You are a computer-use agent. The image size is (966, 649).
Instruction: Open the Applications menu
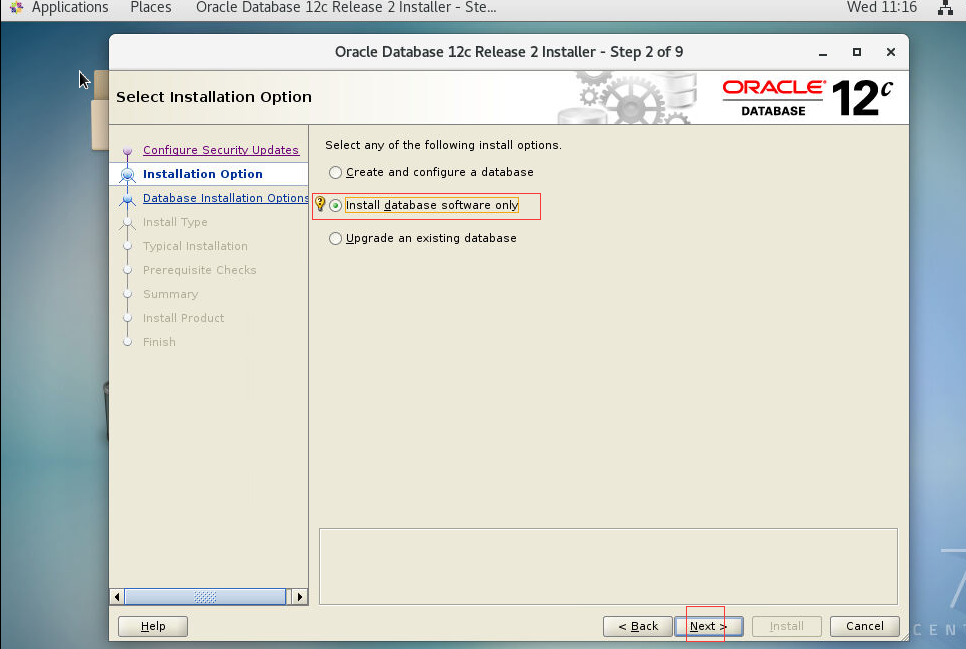pyautogui.click(x=70, y=7)
